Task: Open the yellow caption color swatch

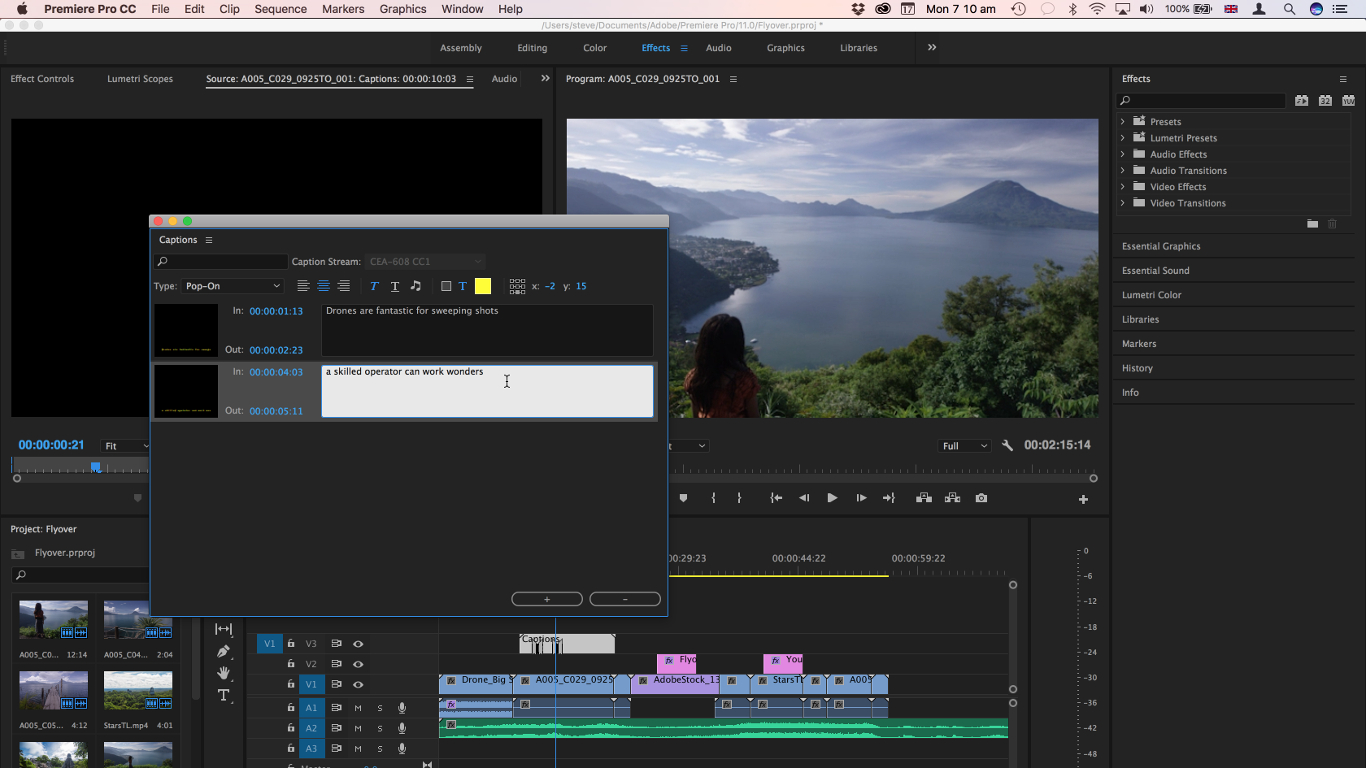Action: click(483, 286)
